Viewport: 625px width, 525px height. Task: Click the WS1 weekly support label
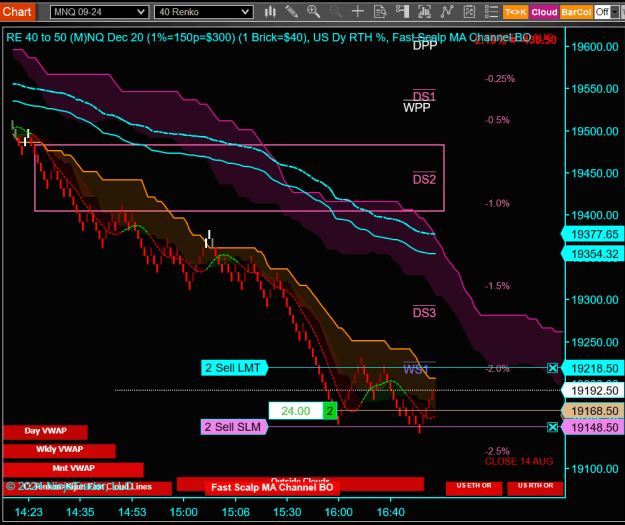[415, 370]
